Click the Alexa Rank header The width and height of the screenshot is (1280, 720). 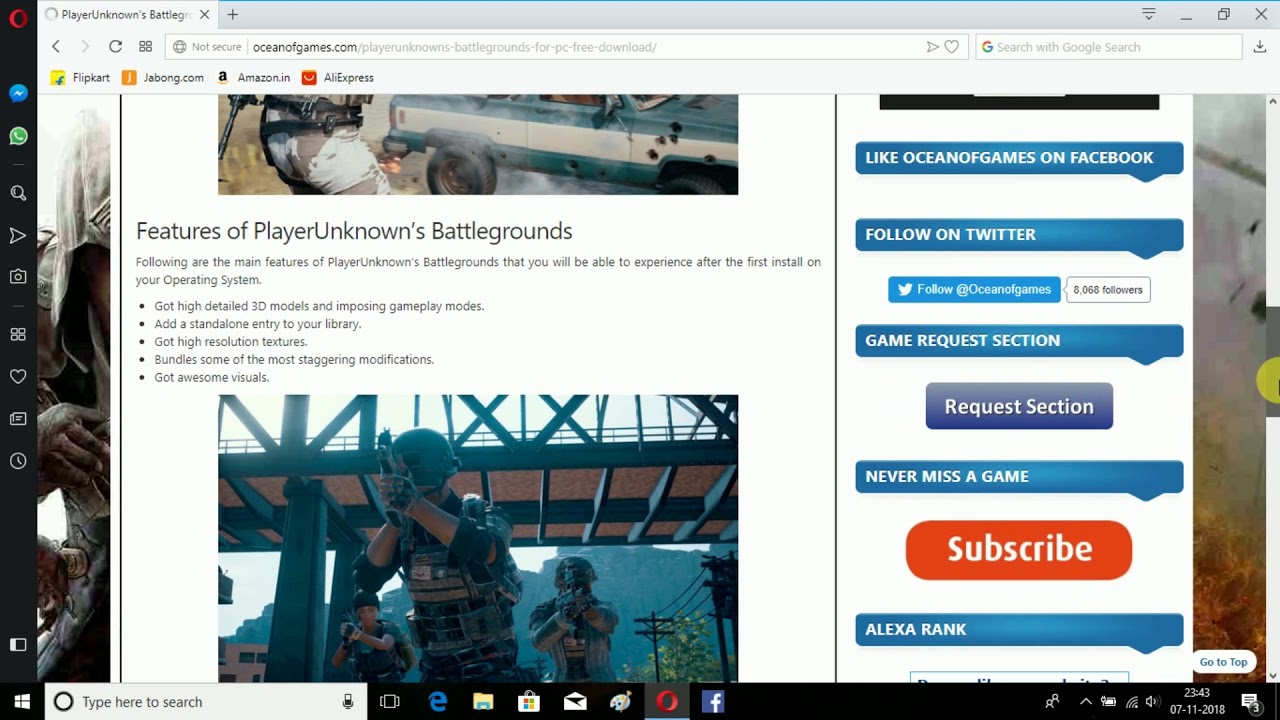[1019, 630]
